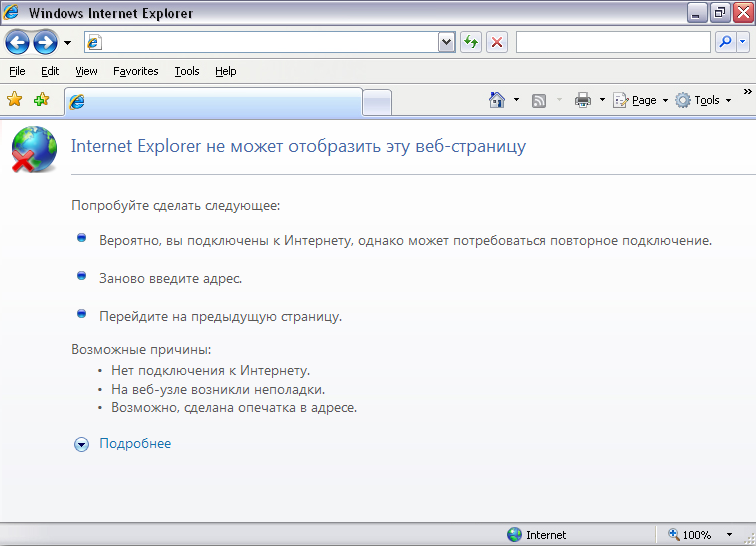Screen dimensions: 756x546
Task: Open the Help menu
Action: tap(225, 71)
